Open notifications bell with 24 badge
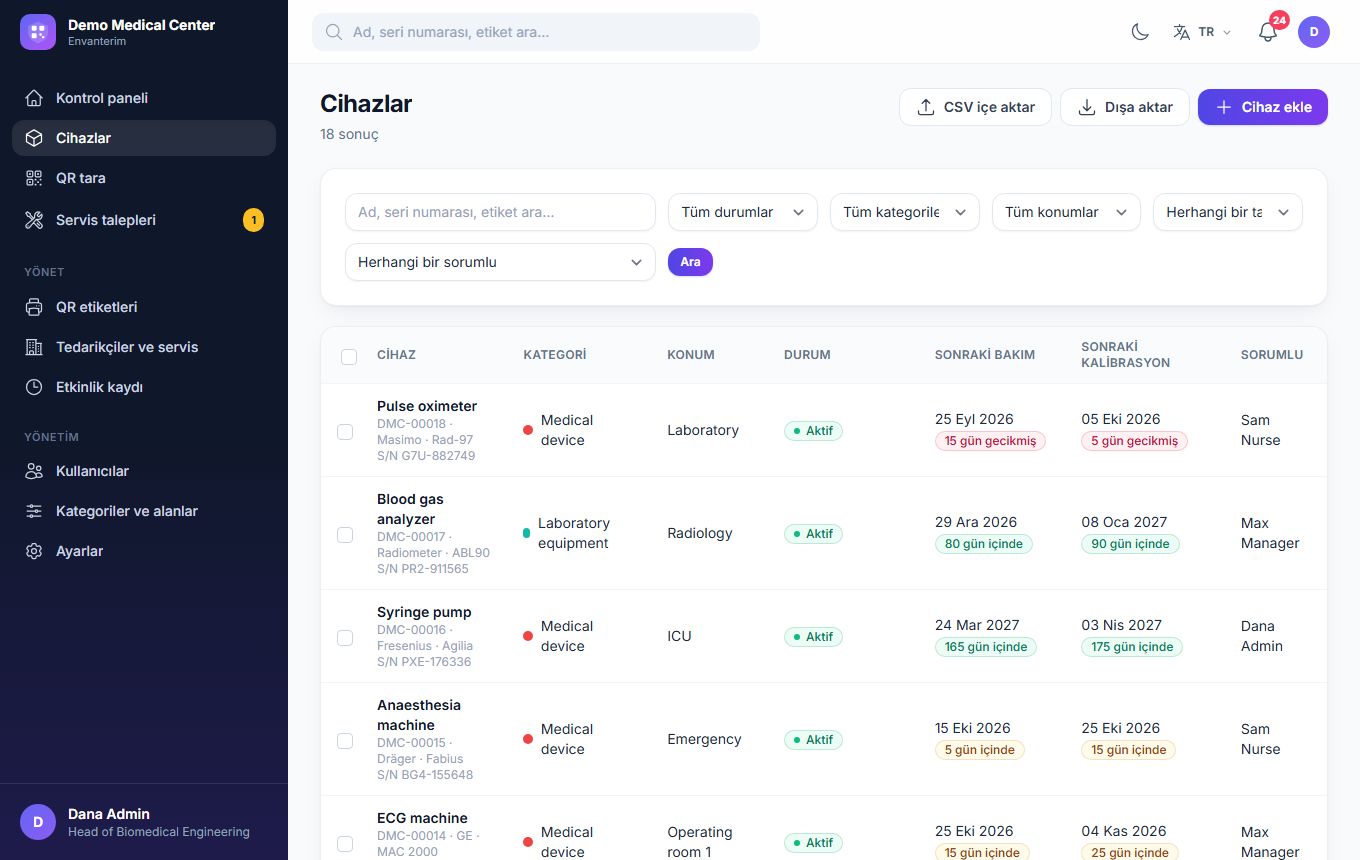This screenshot has width=1360, height=860. click(1268, 32)
